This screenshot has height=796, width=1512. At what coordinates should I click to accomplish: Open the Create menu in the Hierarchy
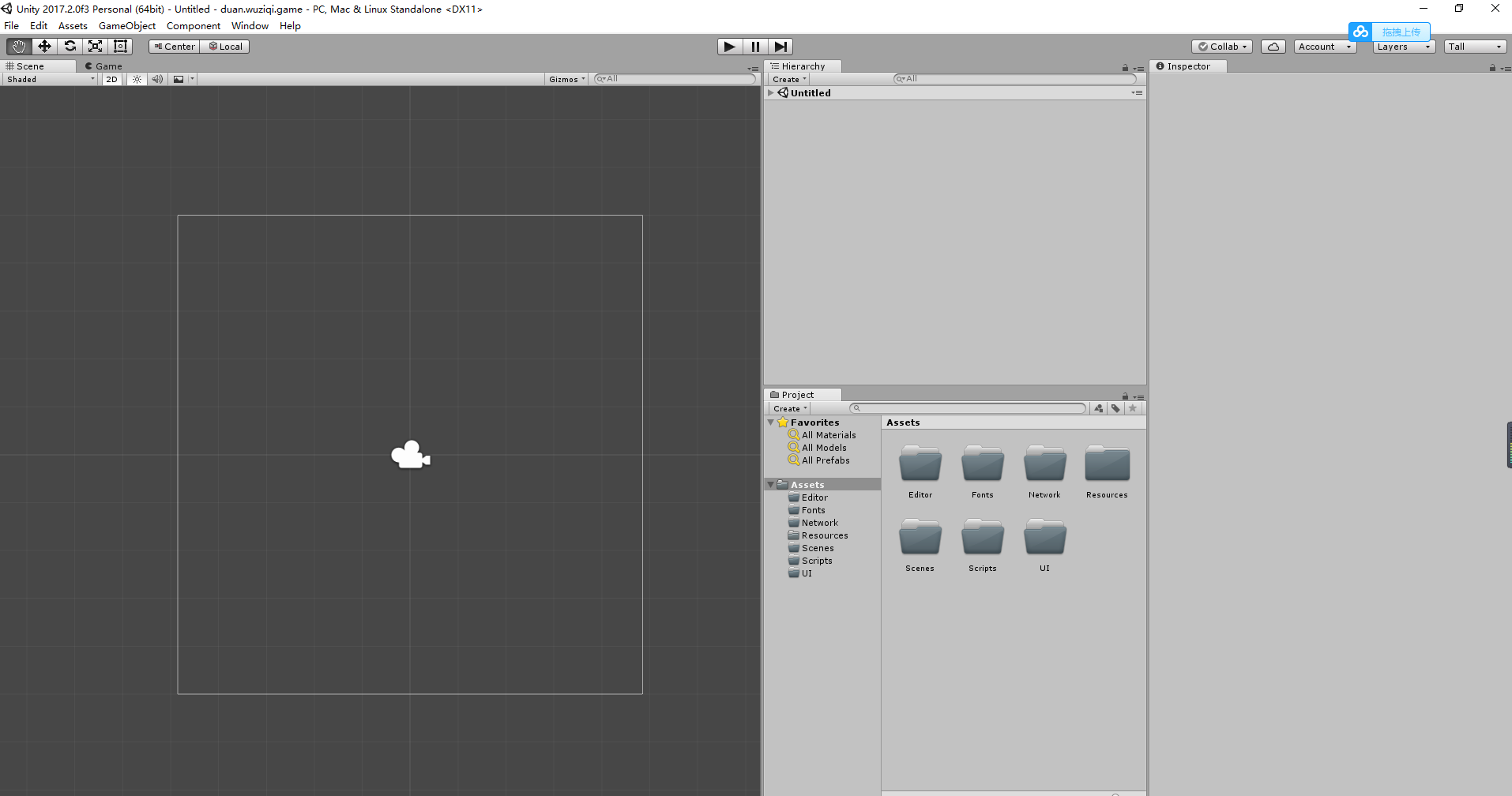(788, 79)
